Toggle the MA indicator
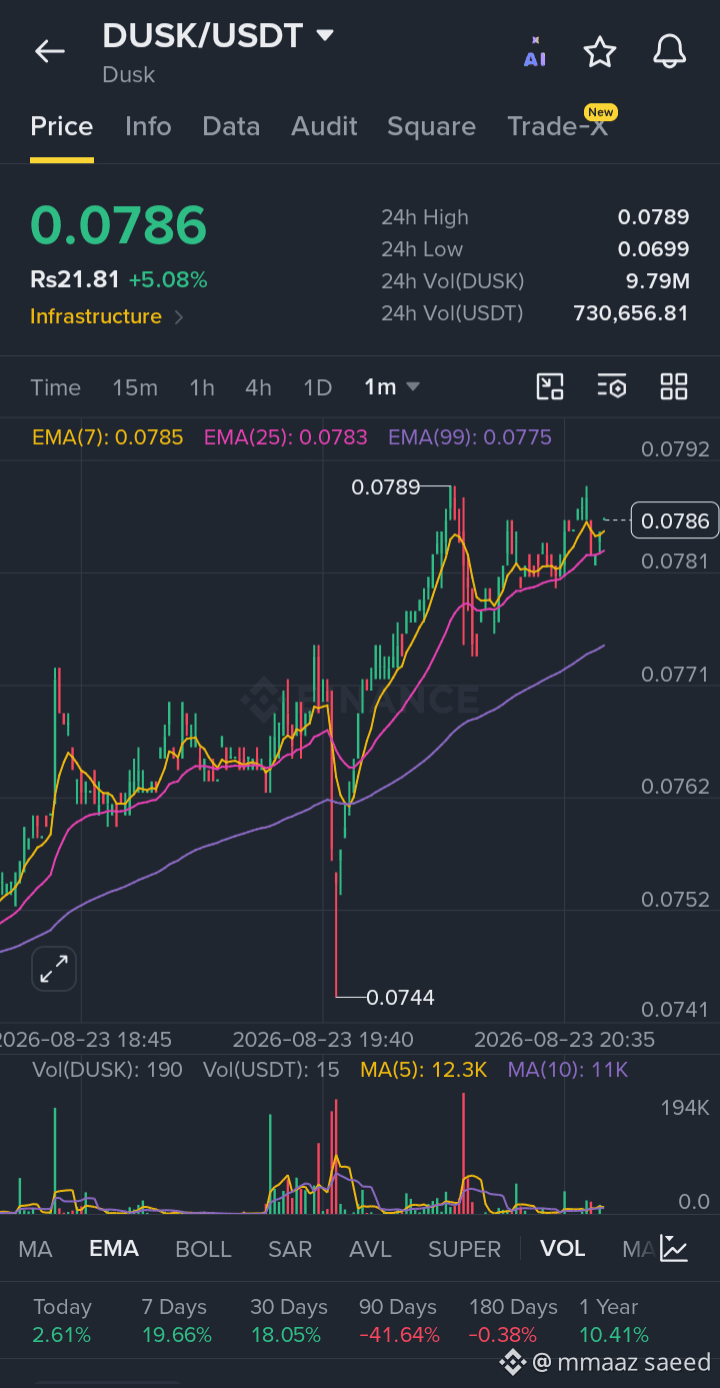The image size is (720, 1388). 35,1249
